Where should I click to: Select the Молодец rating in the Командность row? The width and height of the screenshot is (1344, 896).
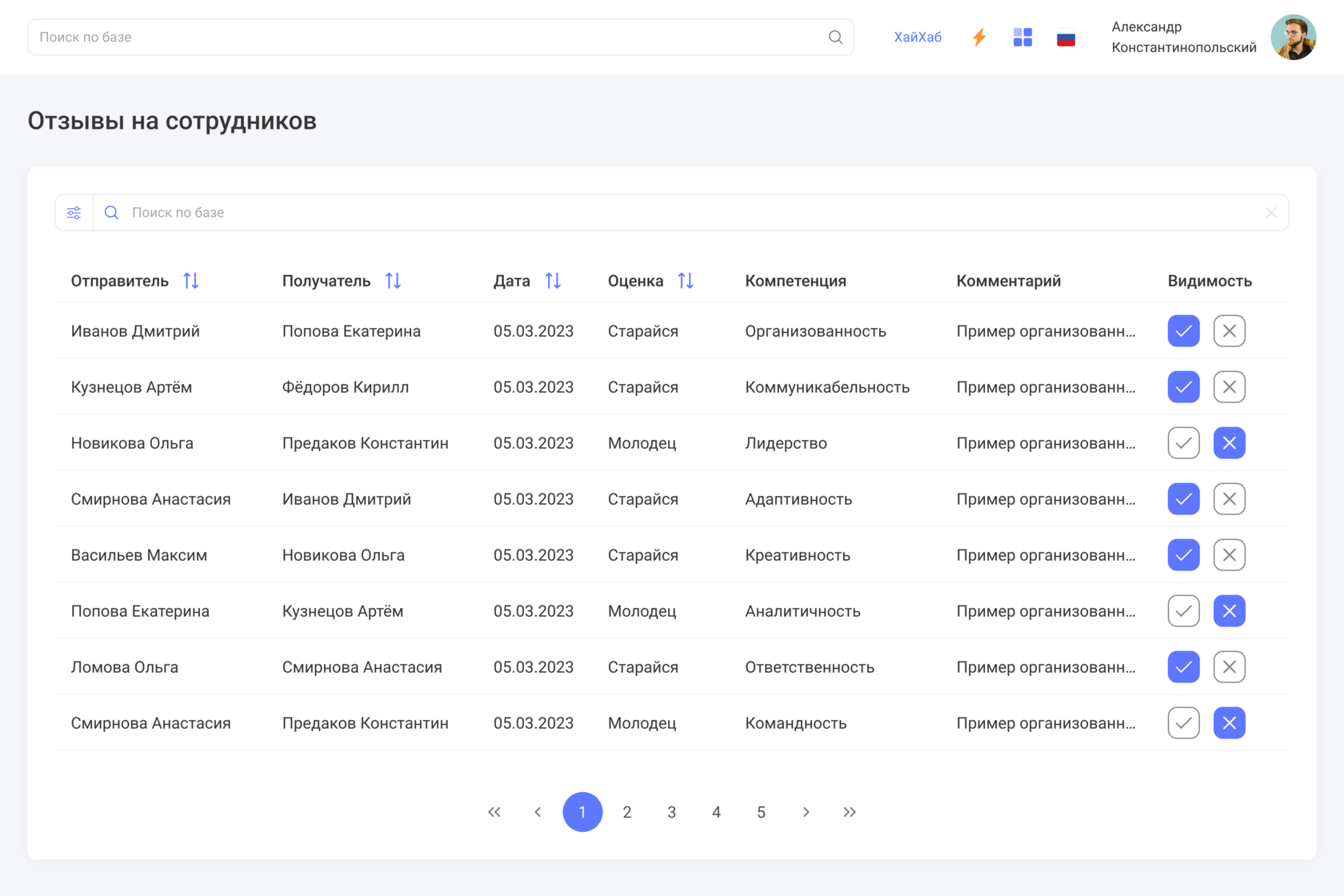pyautogui.click(x=642, y=723)
